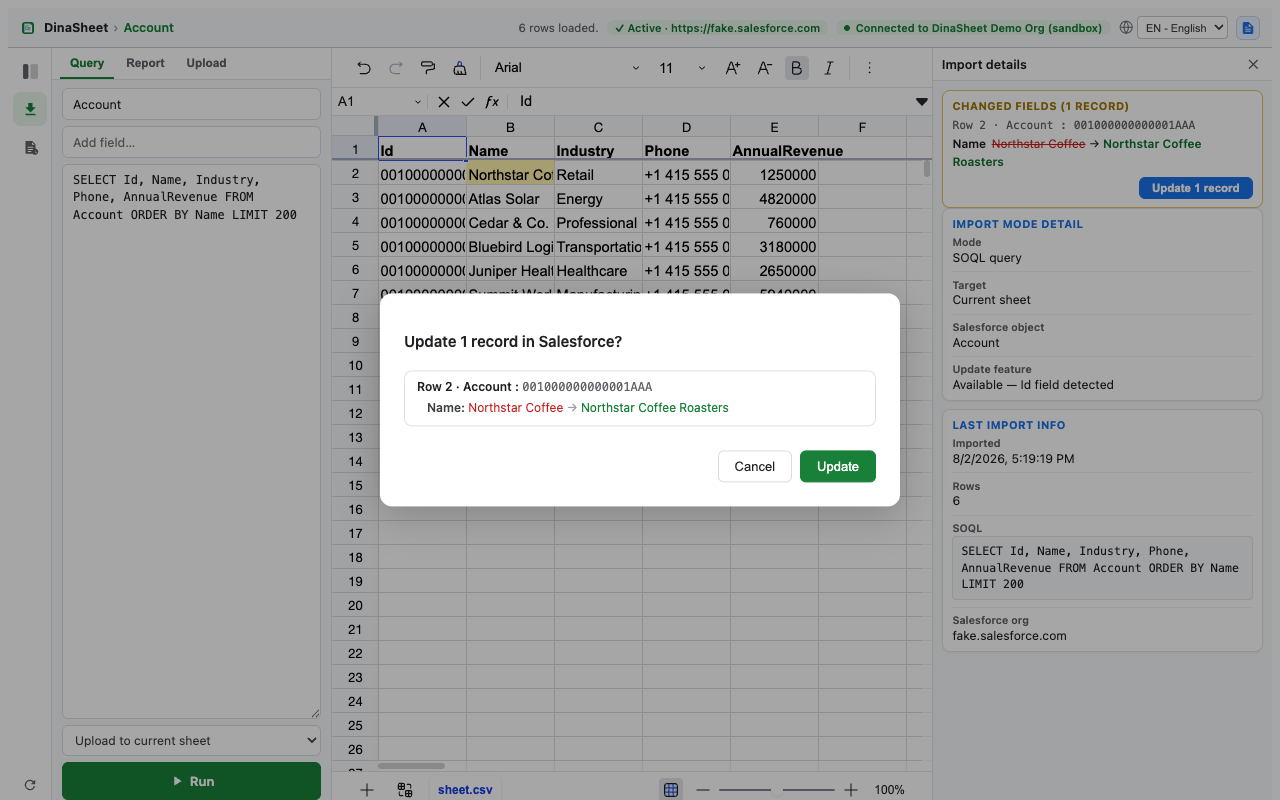Decrease the font size
1280x800 pixels.
pos(765,68)
